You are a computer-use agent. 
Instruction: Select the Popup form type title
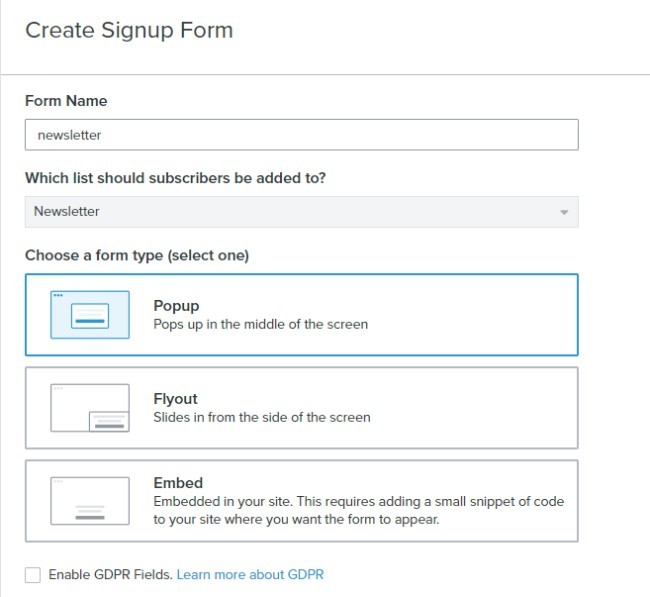point(177,305)
